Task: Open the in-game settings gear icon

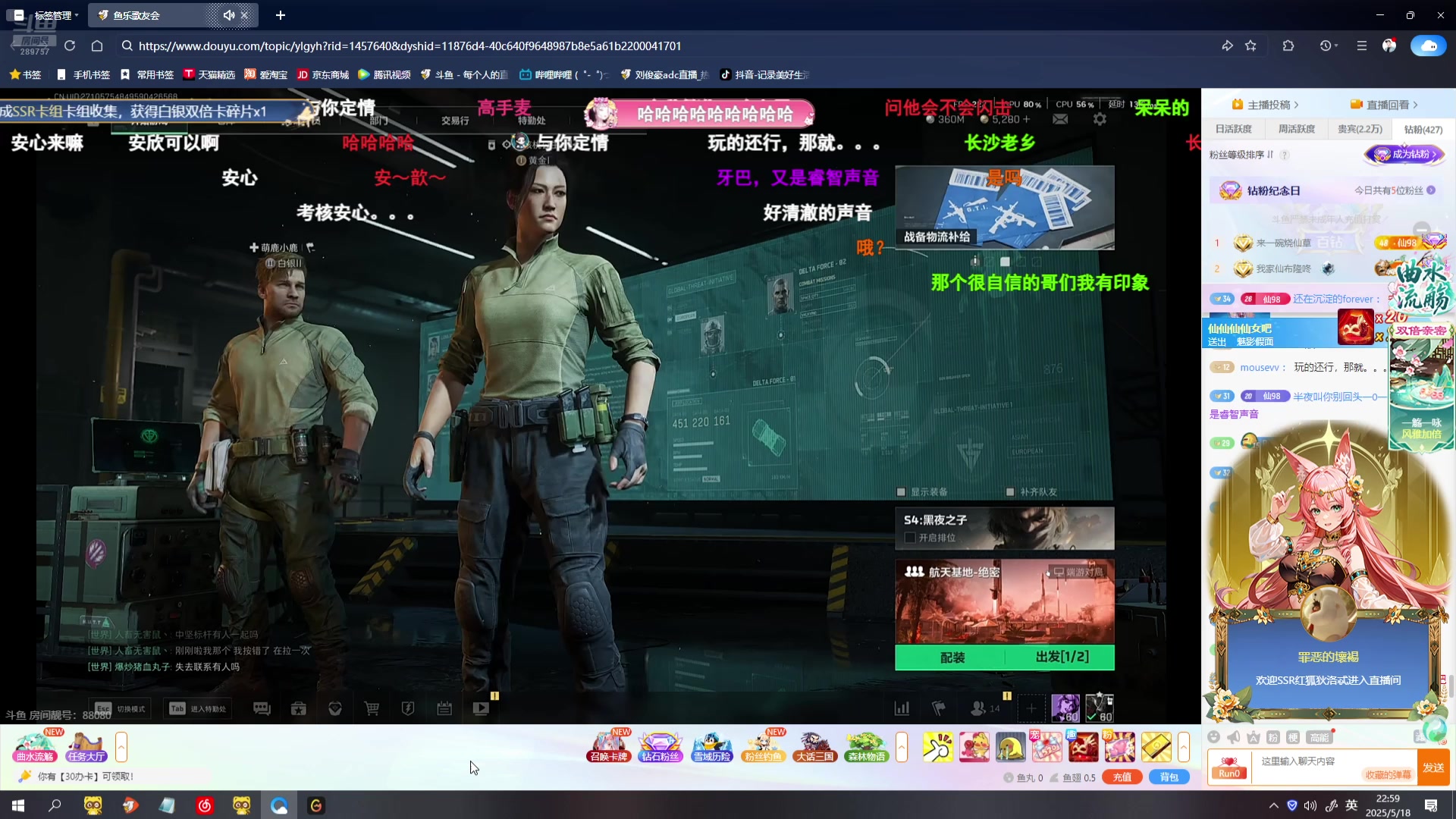Action: click(x=1100, y=119)
